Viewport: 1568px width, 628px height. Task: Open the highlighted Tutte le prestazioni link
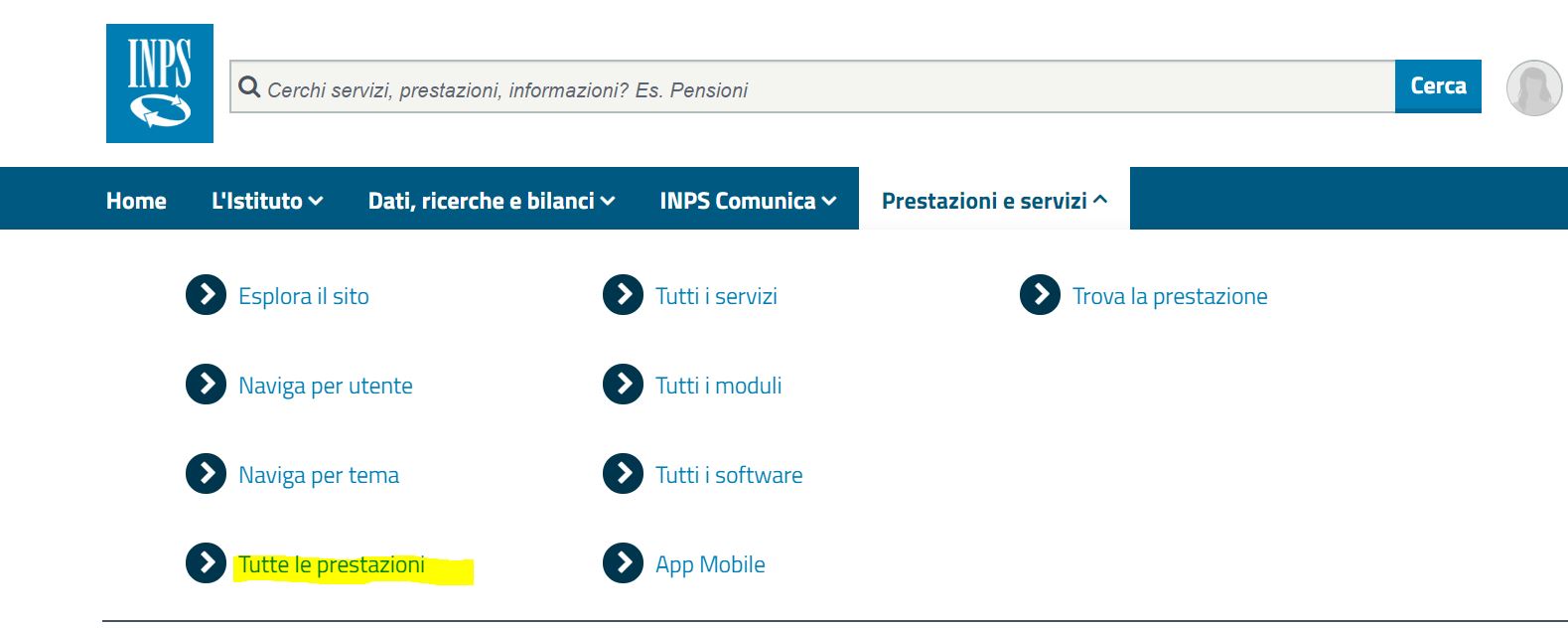332,565
